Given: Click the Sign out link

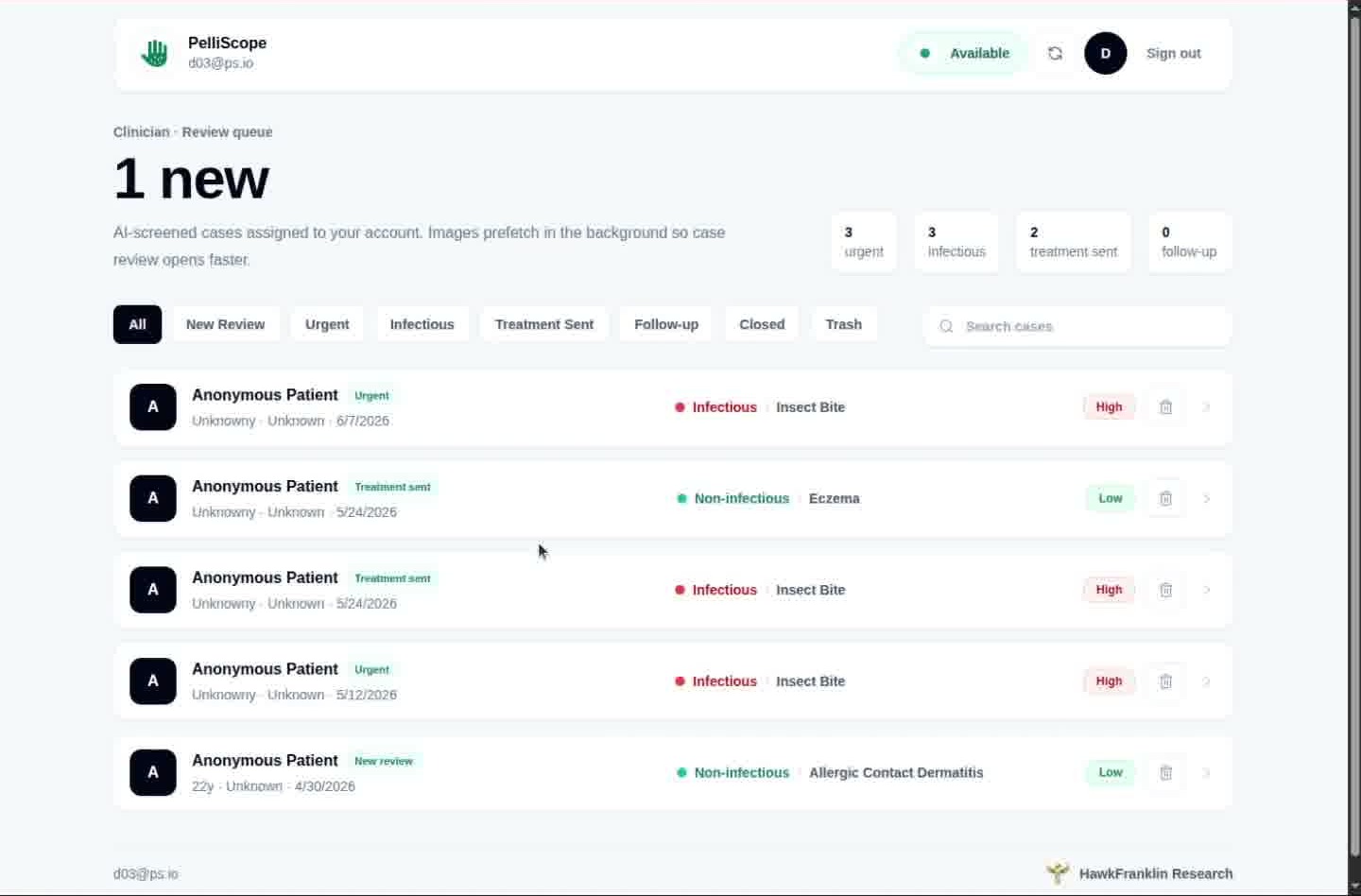Looking at the screenshot, I should [x=1173, y=53].
